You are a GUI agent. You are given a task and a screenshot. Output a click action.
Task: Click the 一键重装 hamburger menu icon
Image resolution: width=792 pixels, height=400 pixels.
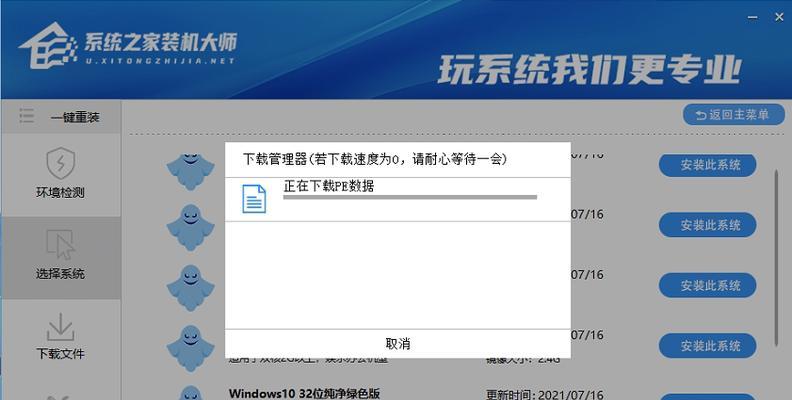tap(26, 116)
